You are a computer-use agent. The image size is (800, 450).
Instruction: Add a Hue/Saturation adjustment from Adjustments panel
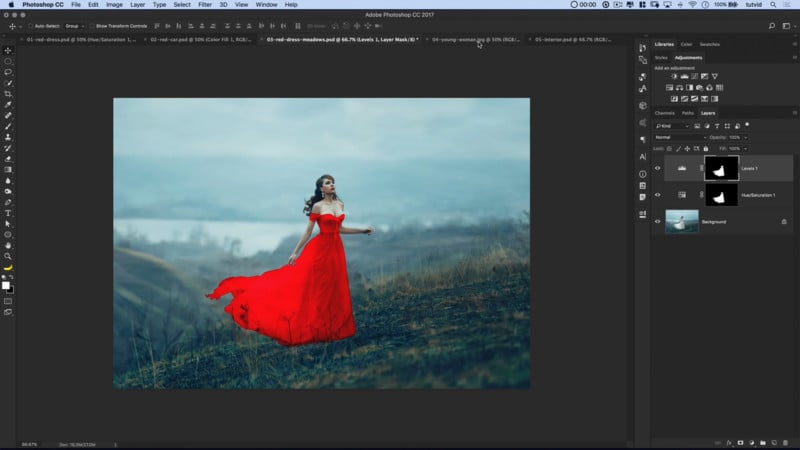click(x=669, y=87)
